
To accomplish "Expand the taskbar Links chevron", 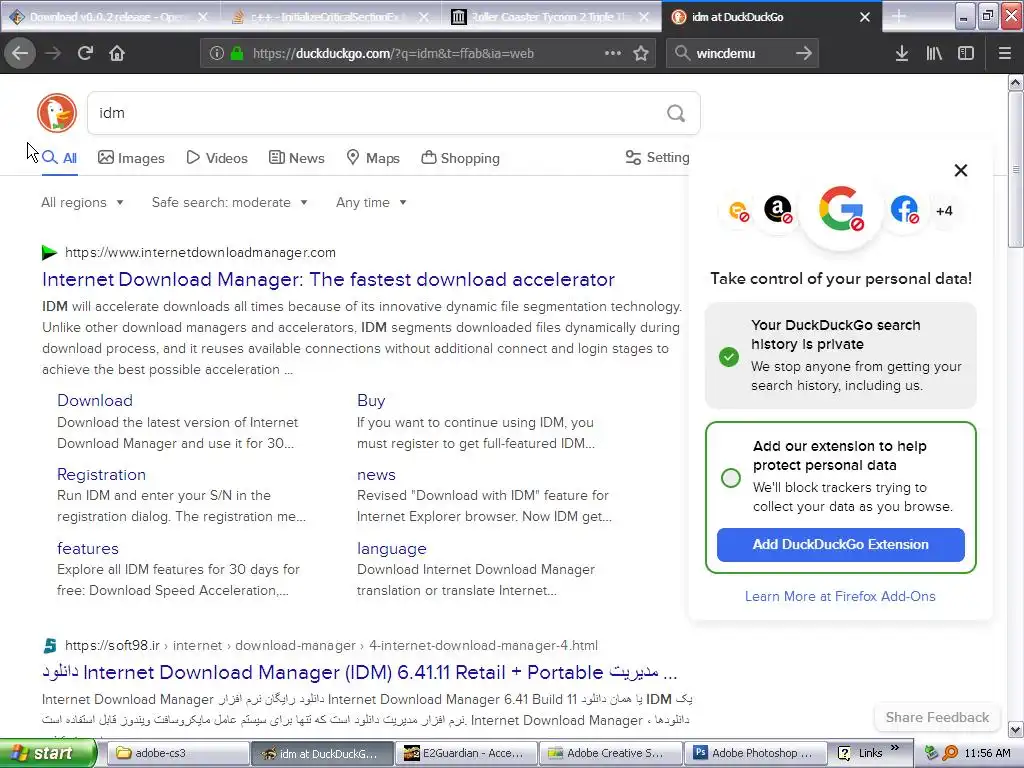I will click(895, 748).
